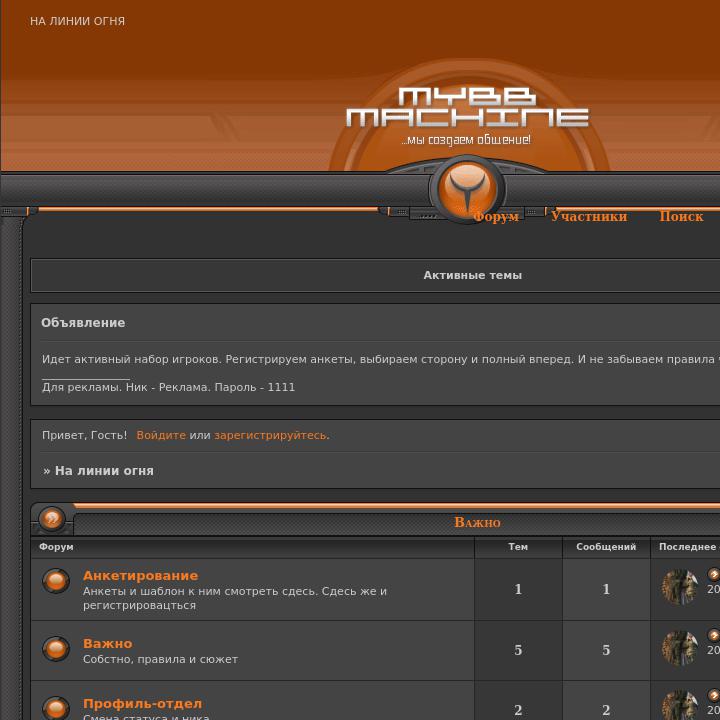
Task: Click the На линии огня breadcrumb
Action: coord(104,471)
